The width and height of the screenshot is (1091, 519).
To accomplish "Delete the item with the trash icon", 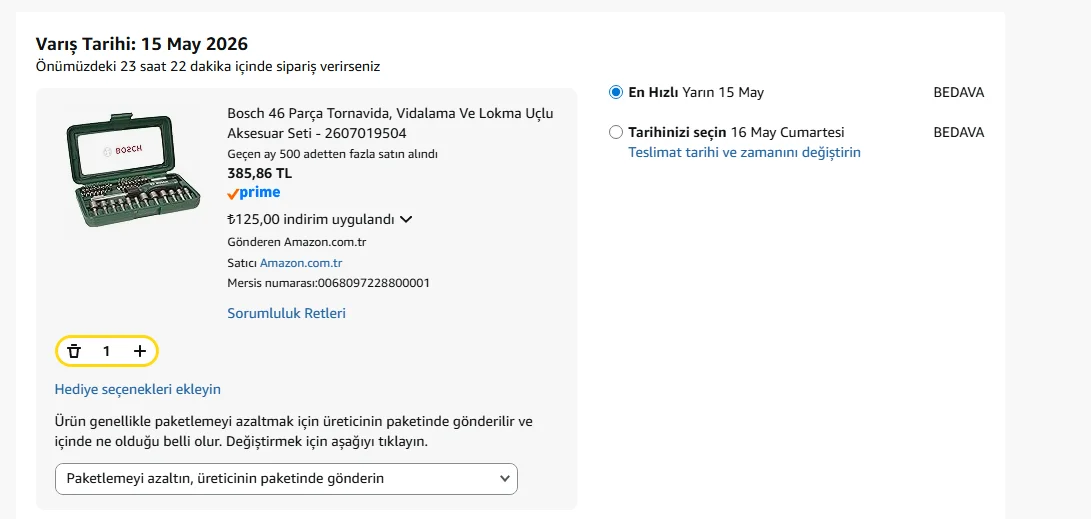I will point(74,351).
